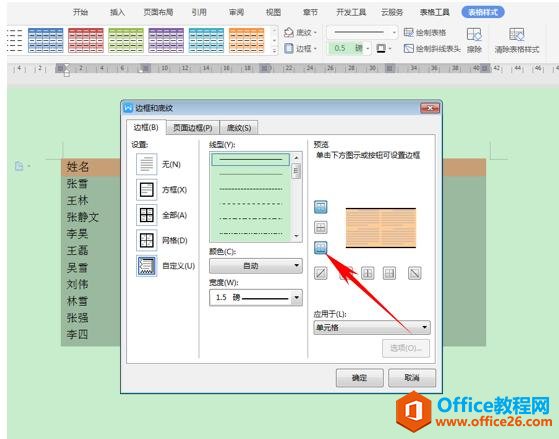The height and width of the screenshot is (439, 559).
Task: Toggle the inside horizontal border button
Action: pyautogui.click(x=321, y=227)
